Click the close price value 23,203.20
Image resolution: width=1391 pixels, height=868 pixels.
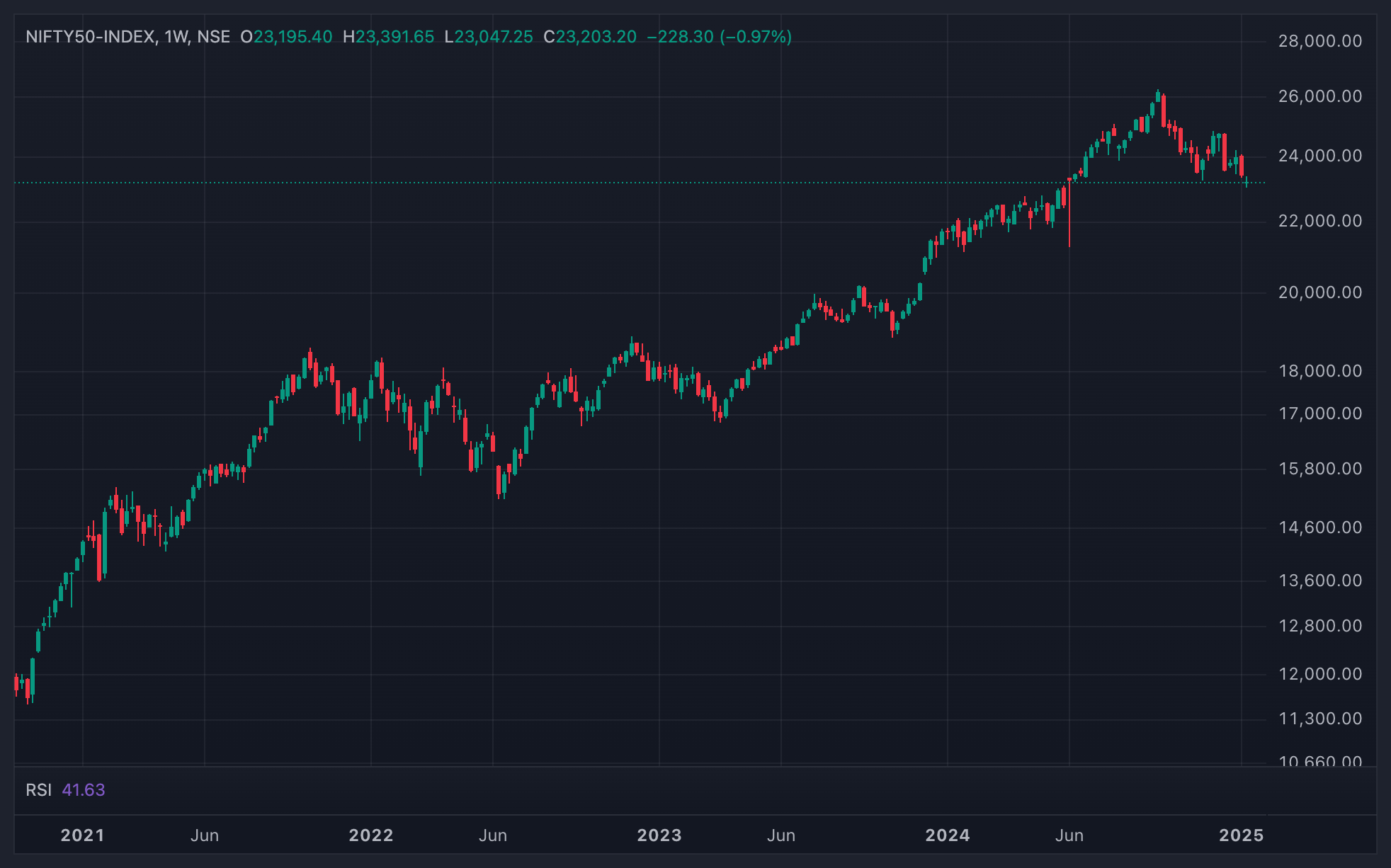pos(596,37)
